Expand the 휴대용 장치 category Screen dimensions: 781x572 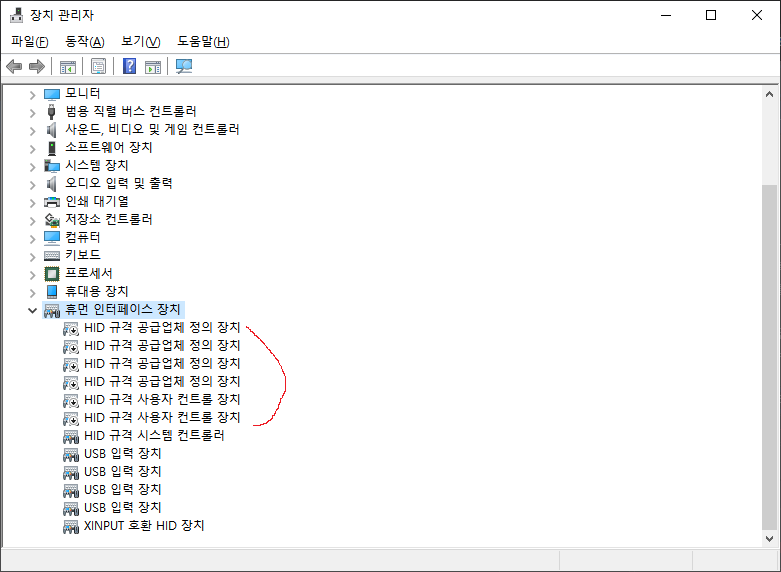click(x=32, y=292)
